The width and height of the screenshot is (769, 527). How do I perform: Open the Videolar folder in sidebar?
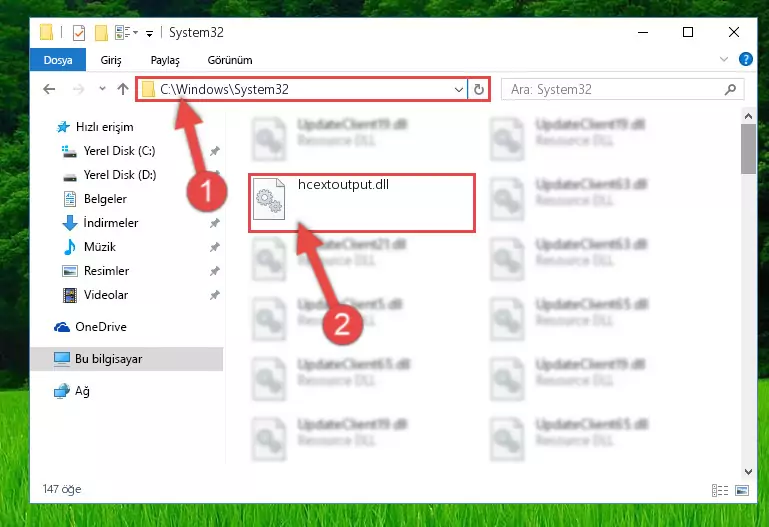point(105,295)
